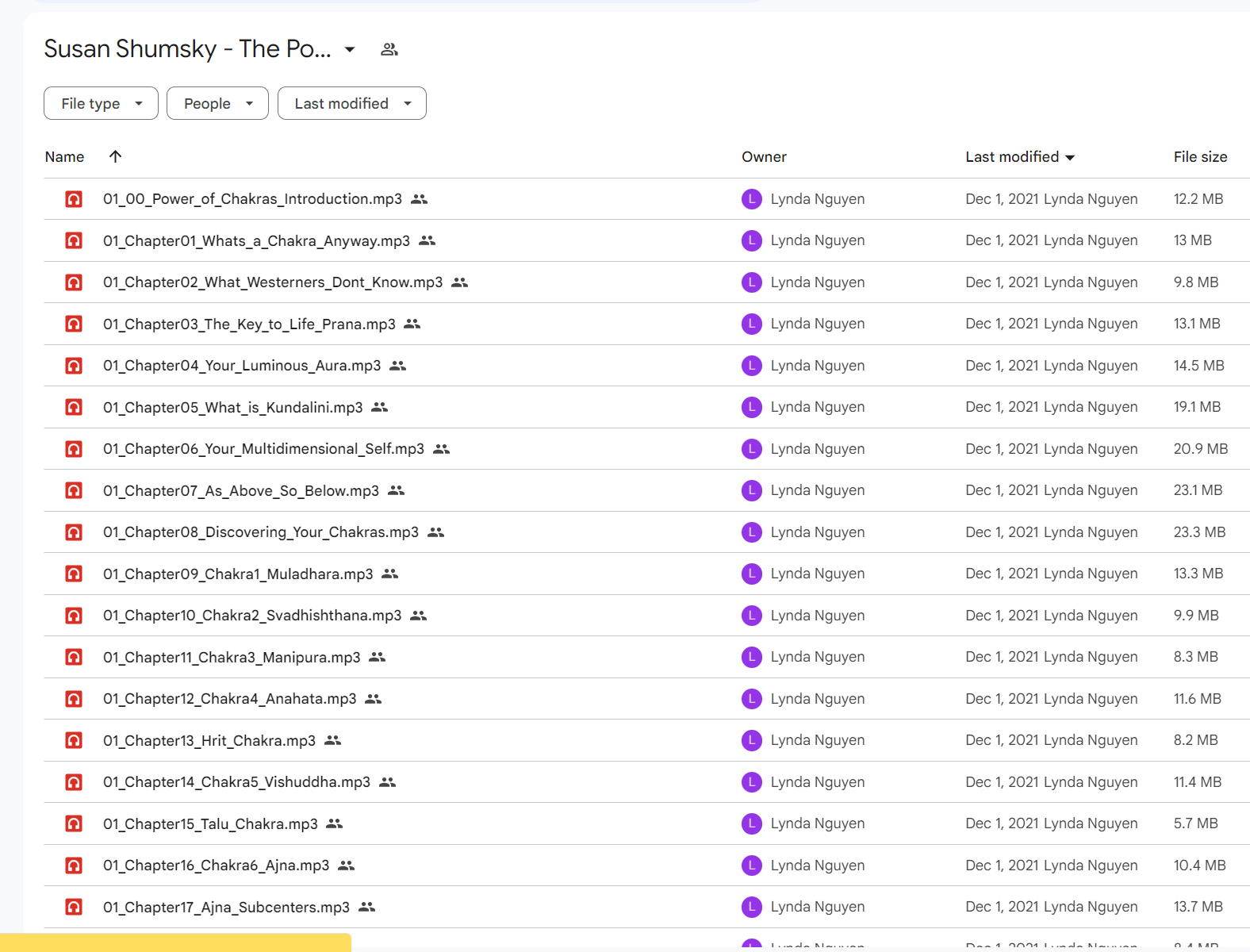Select file 01_Chapter16_Chakra6_Ajna.mp3
Viewport: 1250px width, 952px height.
pos(216,866)
